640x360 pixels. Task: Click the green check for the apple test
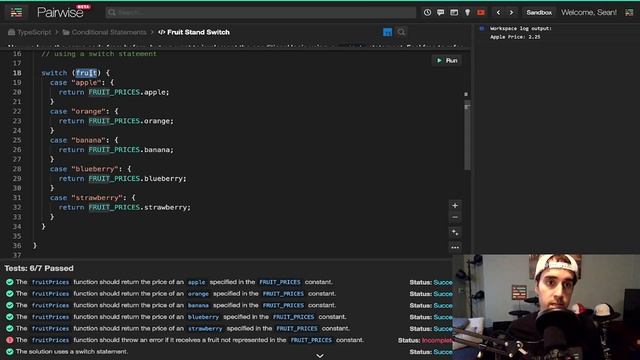tap(9, 282)
